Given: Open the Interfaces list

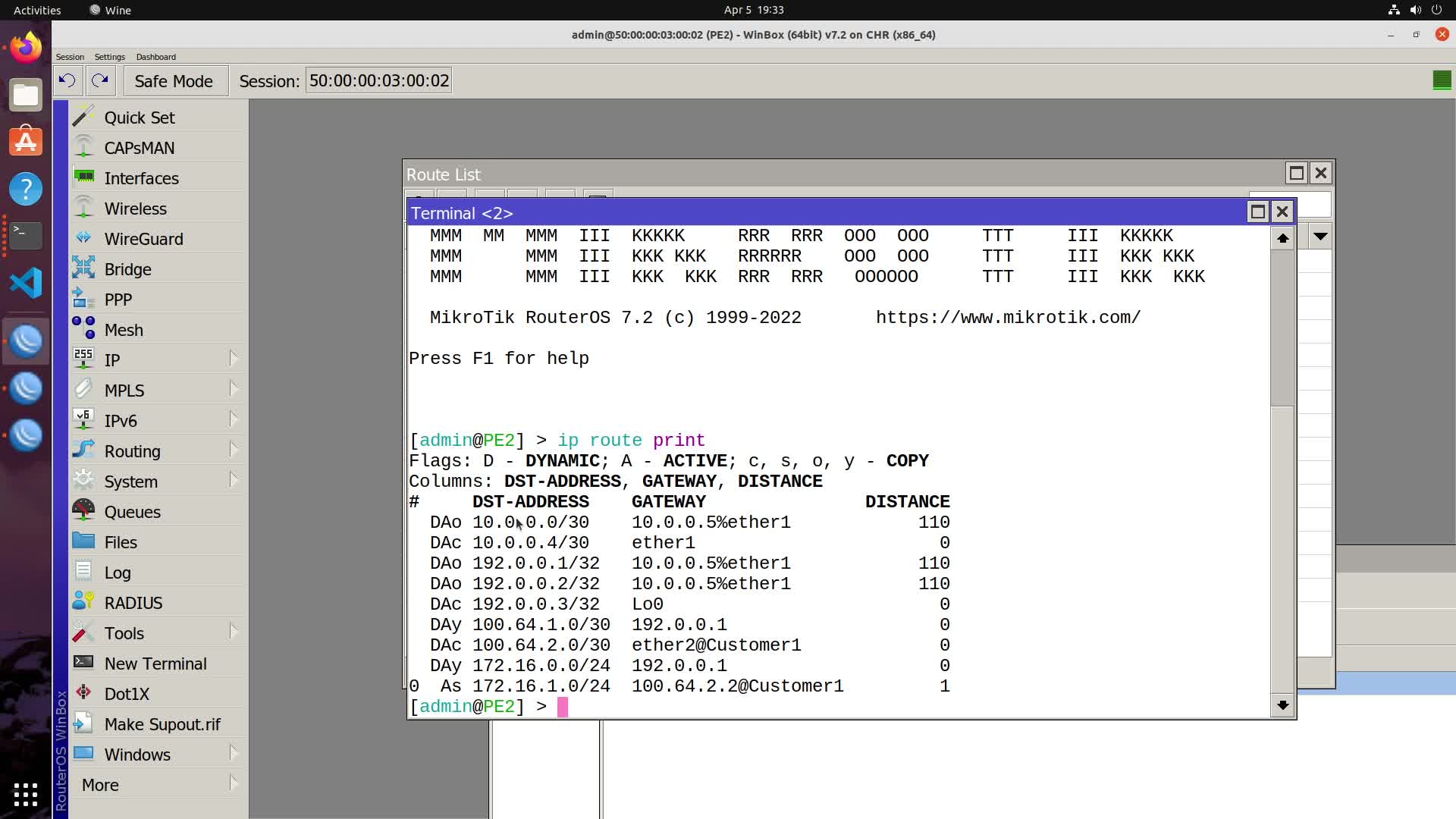Looking at the screenshot, I should coord(159,178).
